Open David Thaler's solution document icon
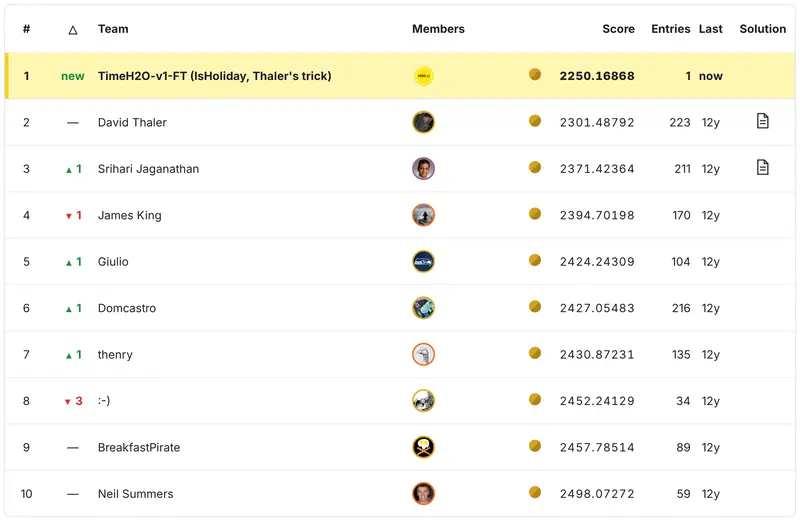800x520 pixels. pyautogui.click(x=762, y=121)
